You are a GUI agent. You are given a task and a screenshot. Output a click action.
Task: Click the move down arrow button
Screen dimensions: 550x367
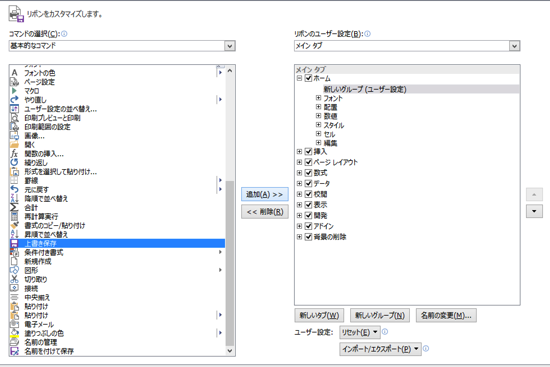tap(534, 211)
